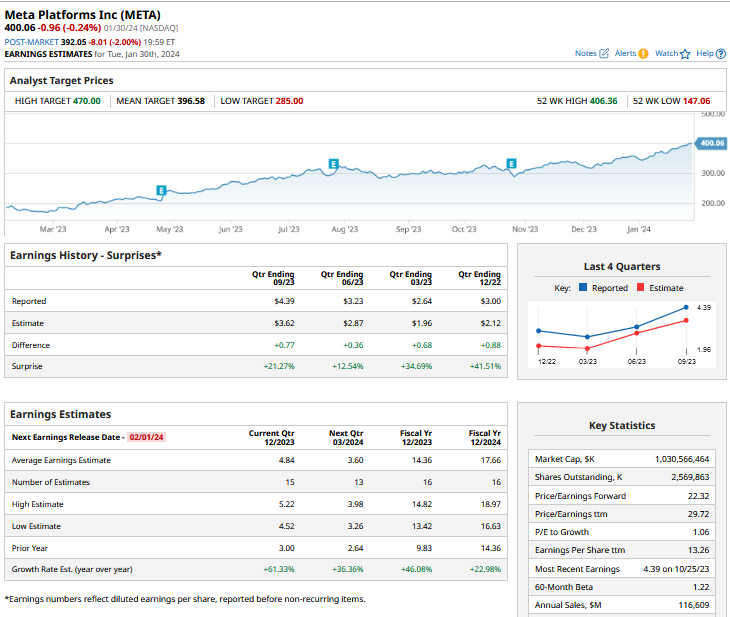Select the Current Qtr 12/2023 column header
Image resolution: width=730 pixels, height=617 pixels.
click(272, 437)
